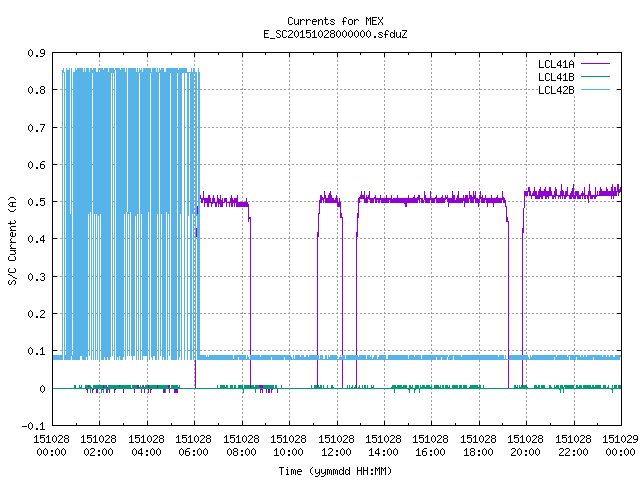Click the y-axis label "S/C Current (A)"

tap(12, 241)
